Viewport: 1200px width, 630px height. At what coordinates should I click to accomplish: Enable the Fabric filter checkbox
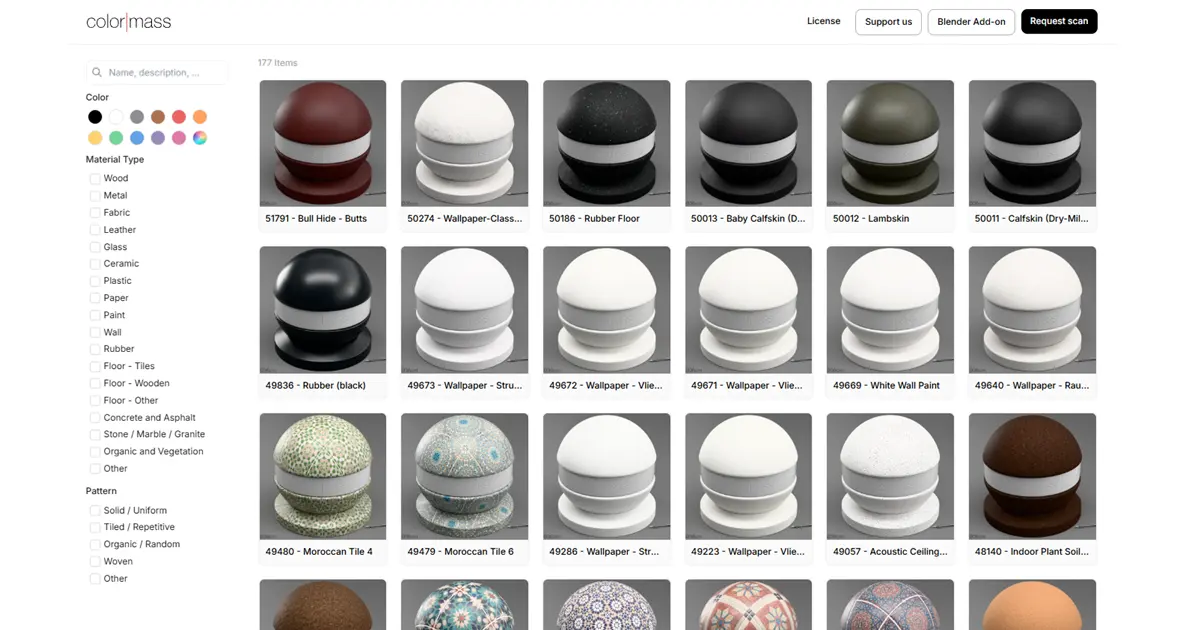95,213
